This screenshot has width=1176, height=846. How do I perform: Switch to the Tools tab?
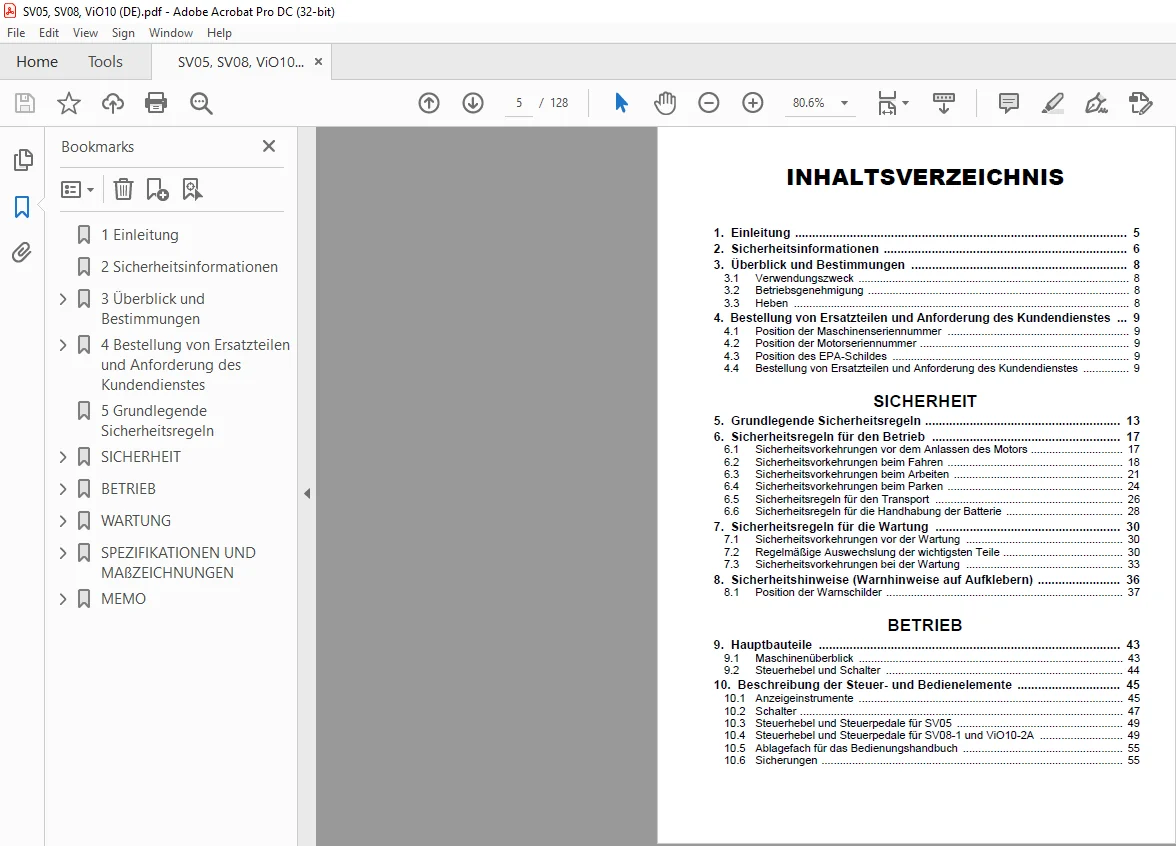click(x=105, y=62)
